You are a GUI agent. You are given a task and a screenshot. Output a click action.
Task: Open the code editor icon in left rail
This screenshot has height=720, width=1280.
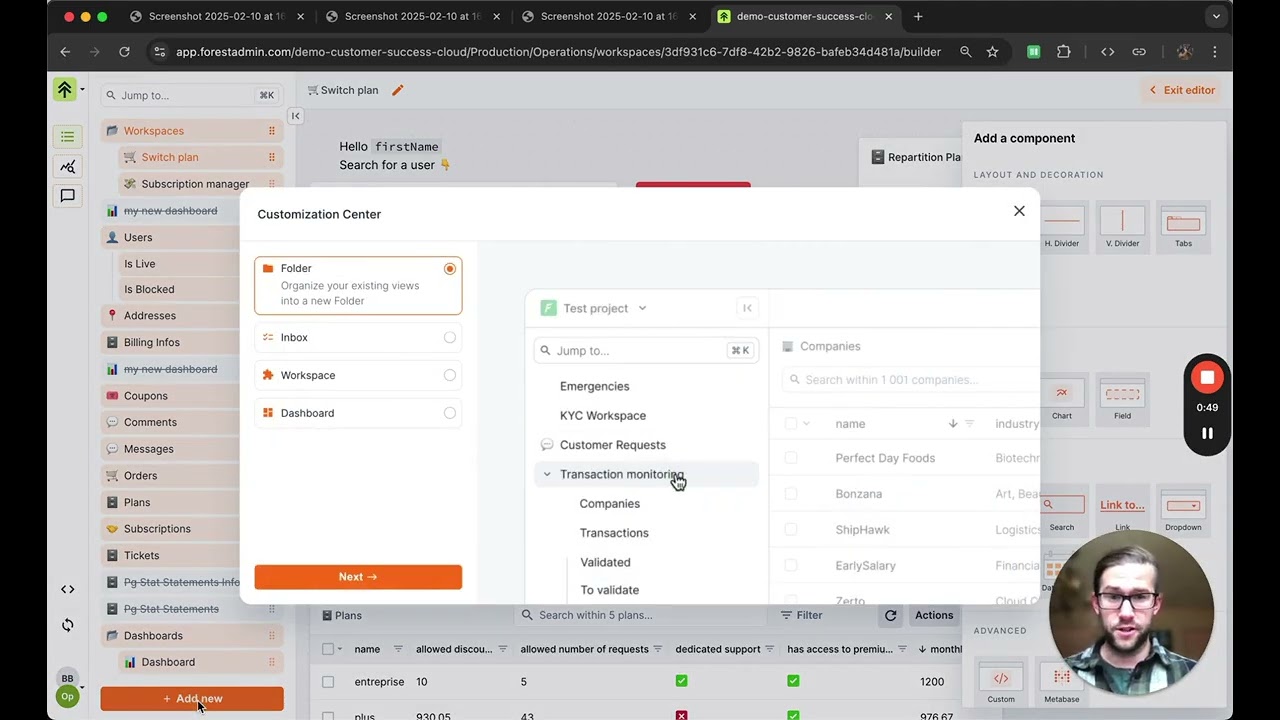coord(67,589)
